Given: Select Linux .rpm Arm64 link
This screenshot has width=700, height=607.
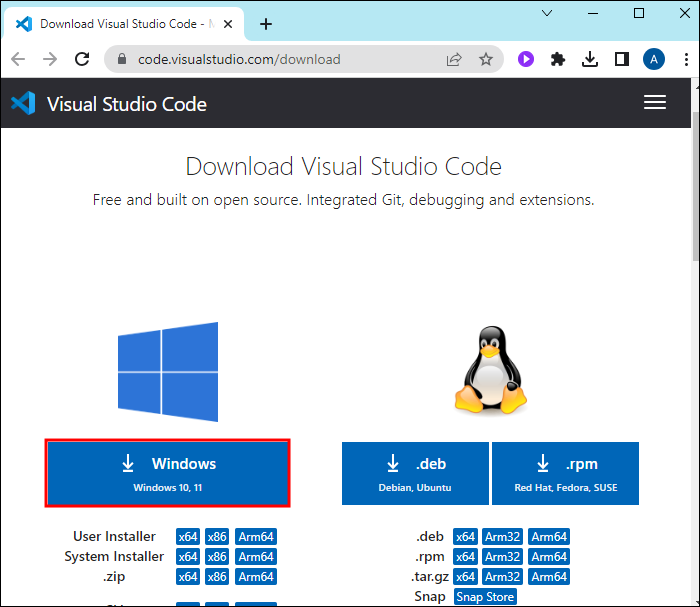Looking at the screenshot, I should click(x=549, y=557).
